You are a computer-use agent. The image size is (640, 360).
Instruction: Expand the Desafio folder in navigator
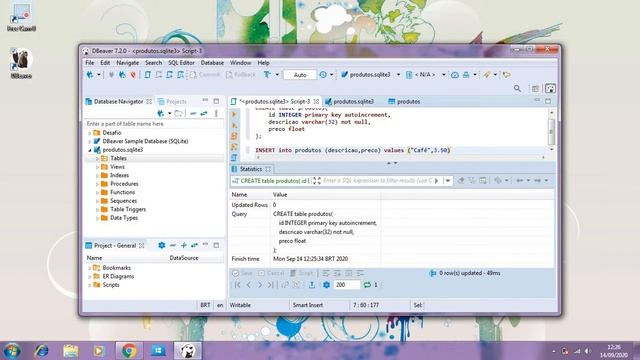[x=89, y=133]
